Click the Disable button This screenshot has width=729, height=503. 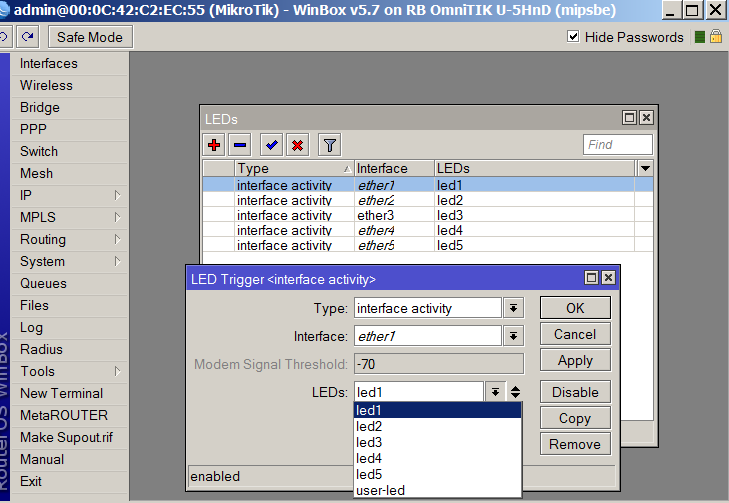pos(575,392)
